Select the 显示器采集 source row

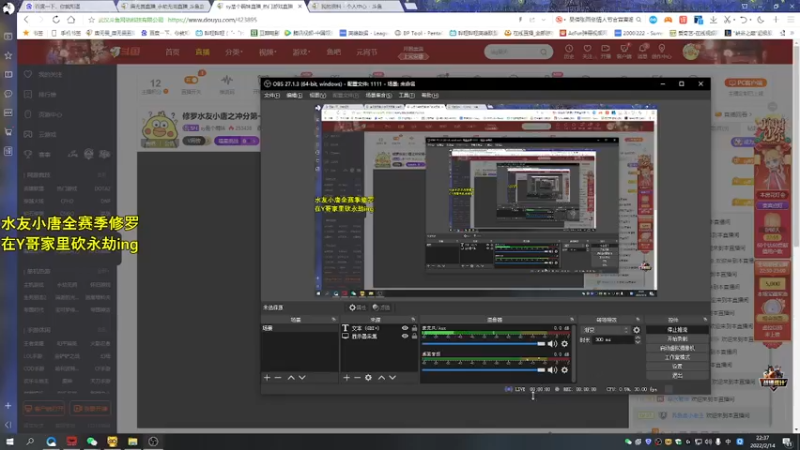click(379, 336)
